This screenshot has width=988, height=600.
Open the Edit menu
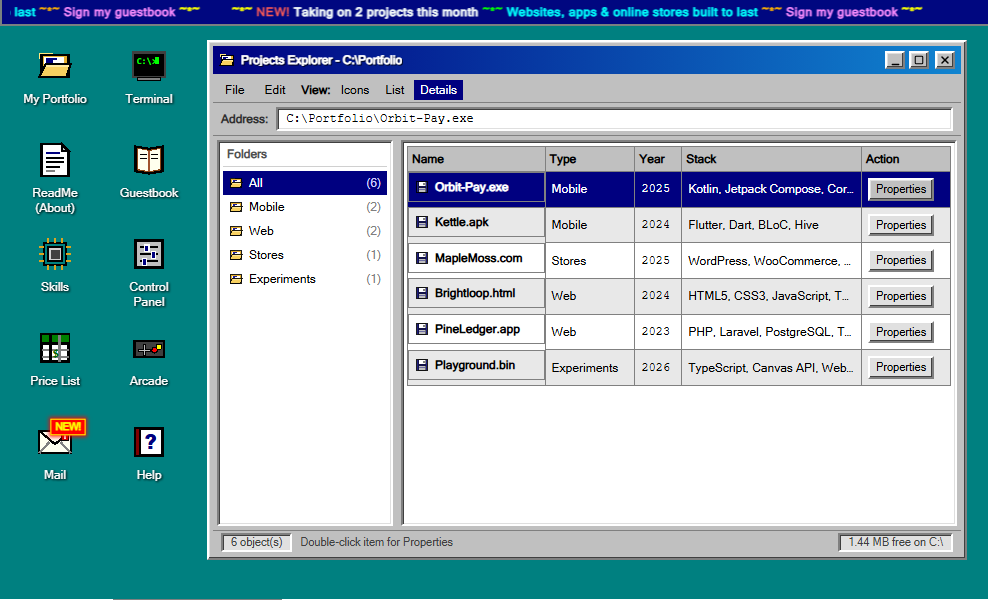click(x=275, y=89)
